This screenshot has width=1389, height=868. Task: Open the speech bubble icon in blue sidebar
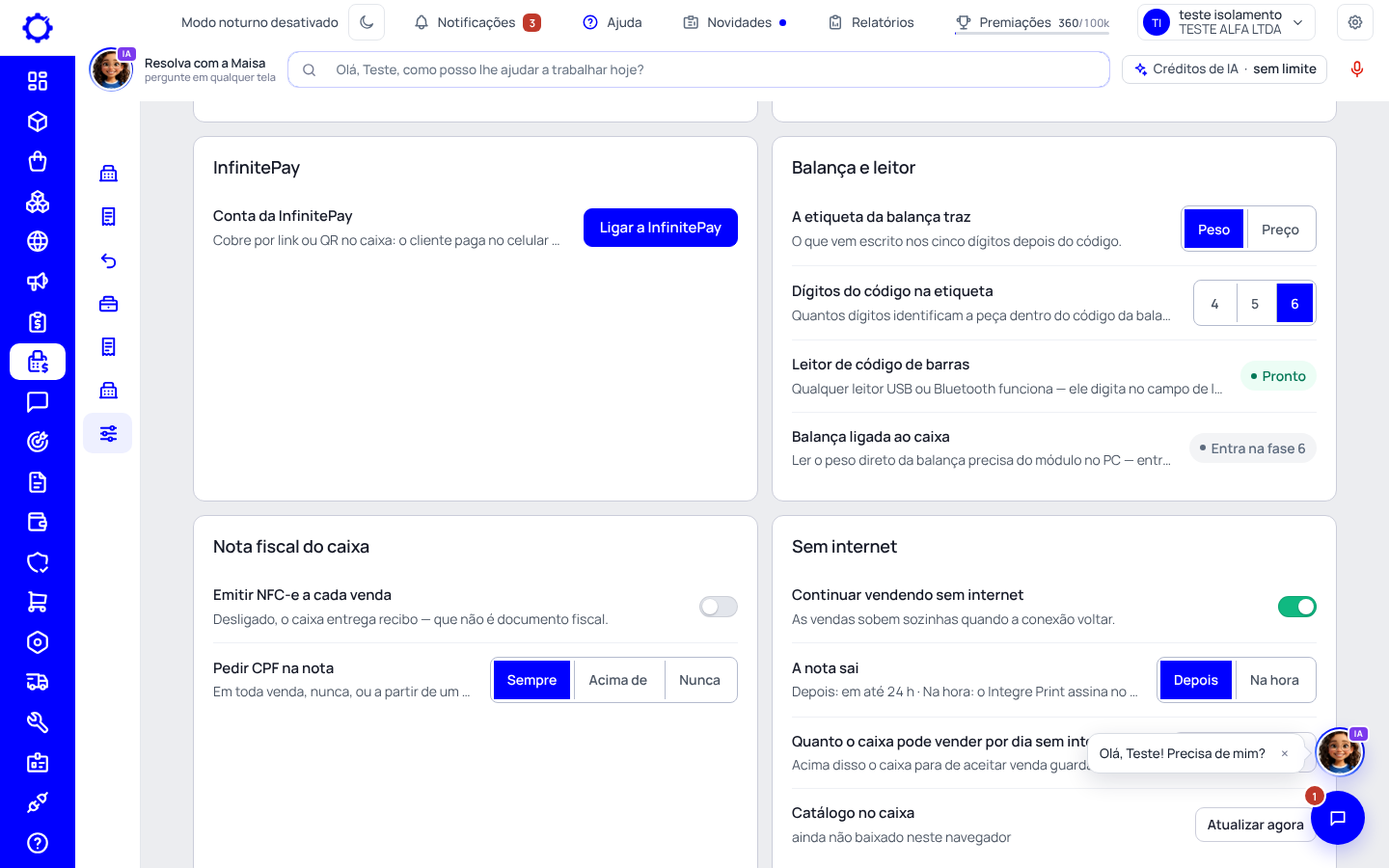click(x=38, y=402)
